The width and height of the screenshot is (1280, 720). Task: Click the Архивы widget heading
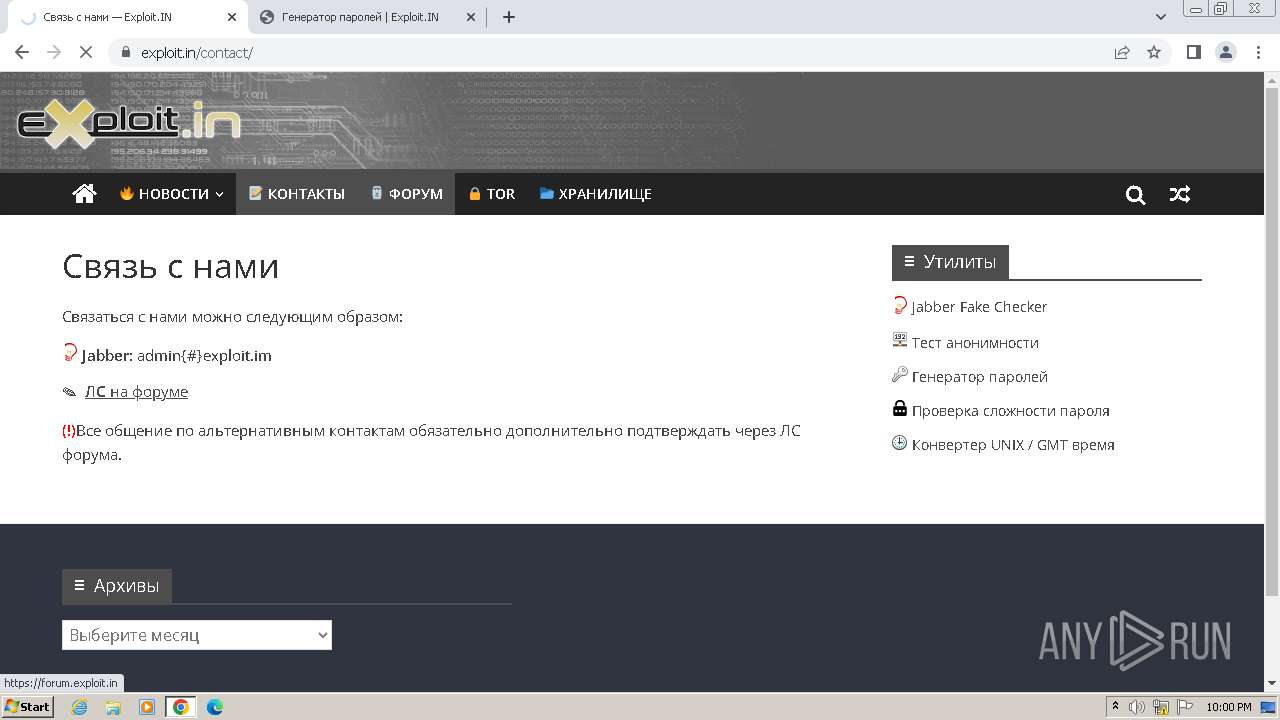pyautogui.click(x=117, y=586)
